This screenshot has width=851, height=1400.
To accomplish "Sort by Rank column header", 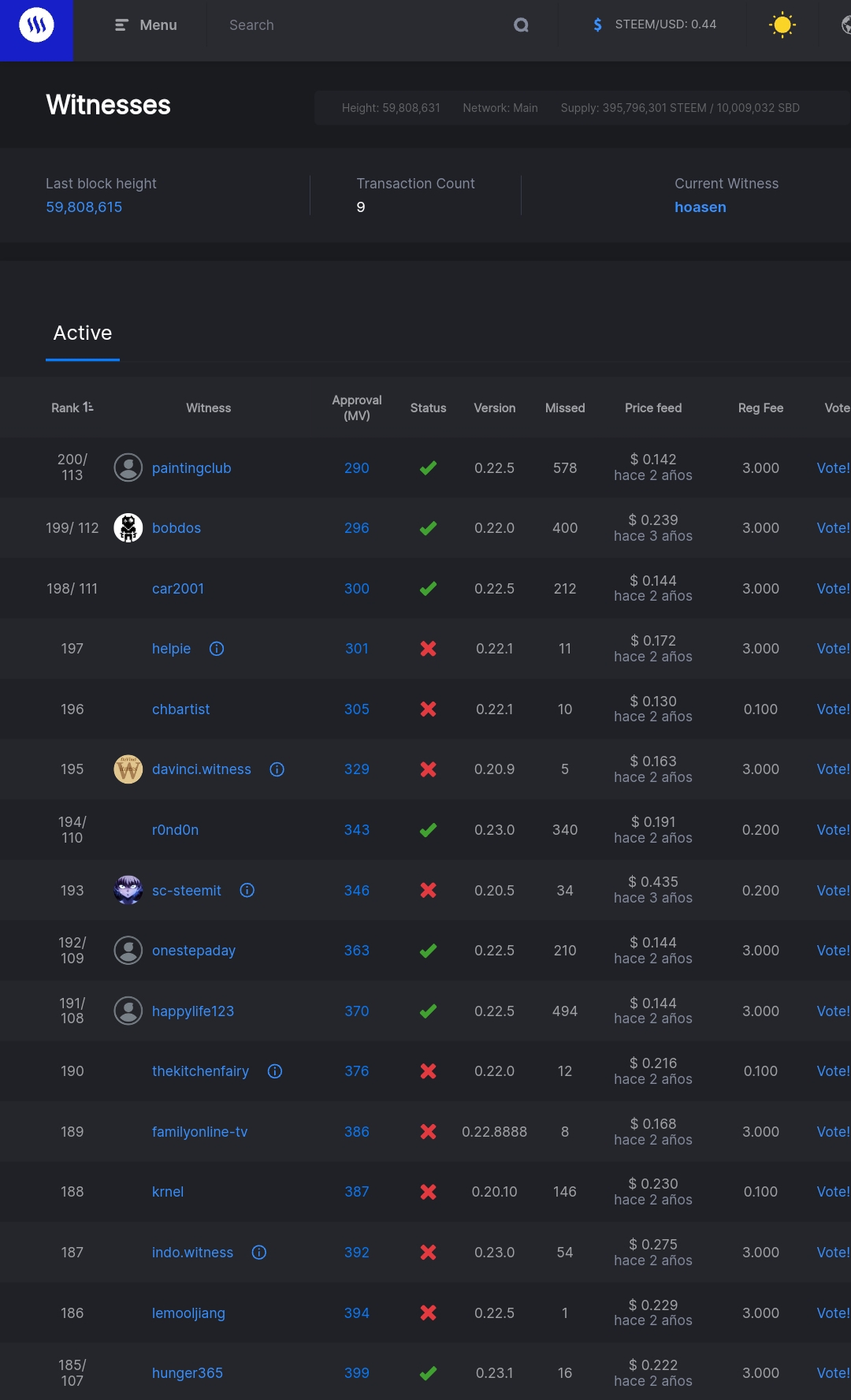I will 72,408.
